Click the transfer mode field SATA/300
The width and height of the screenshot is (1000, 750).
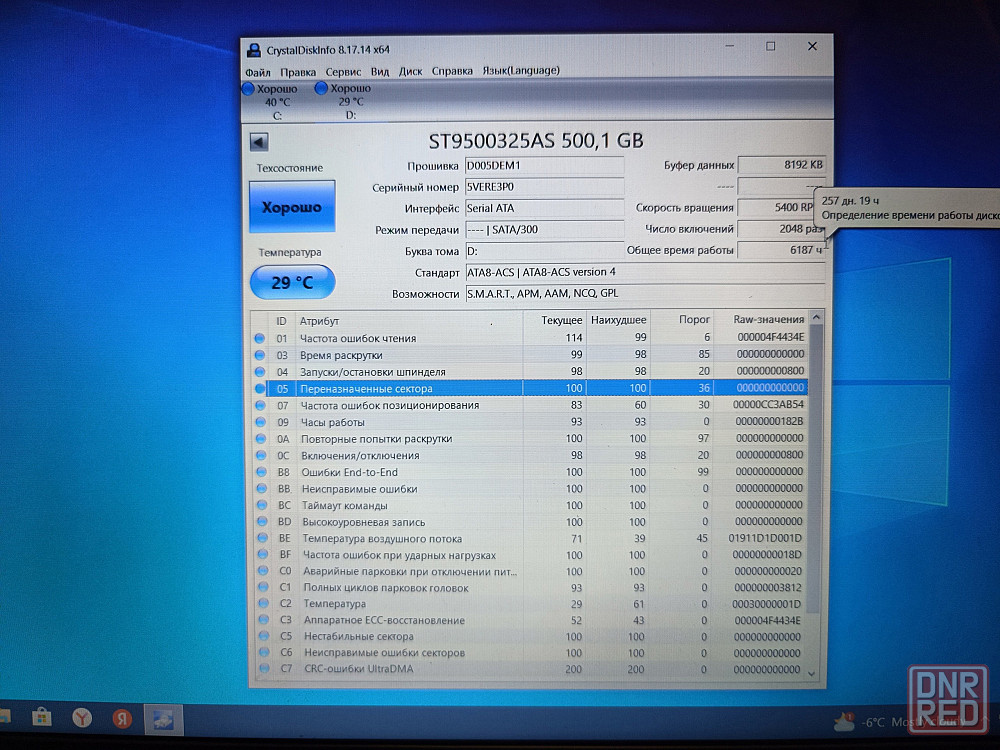click(x=544, y=230)
